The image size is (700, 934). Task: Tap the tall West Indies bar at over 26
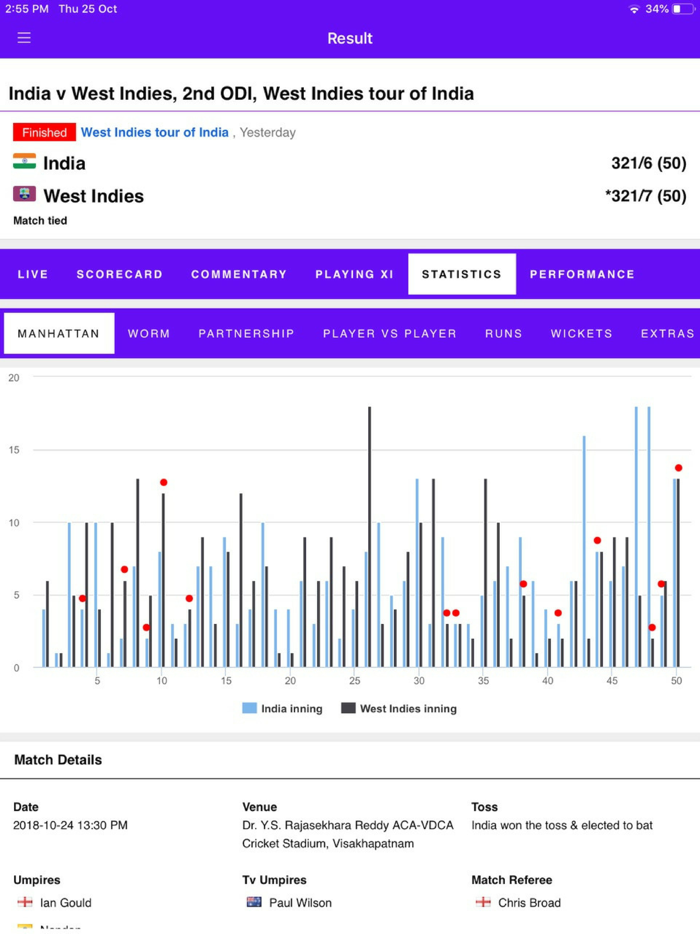369,537
